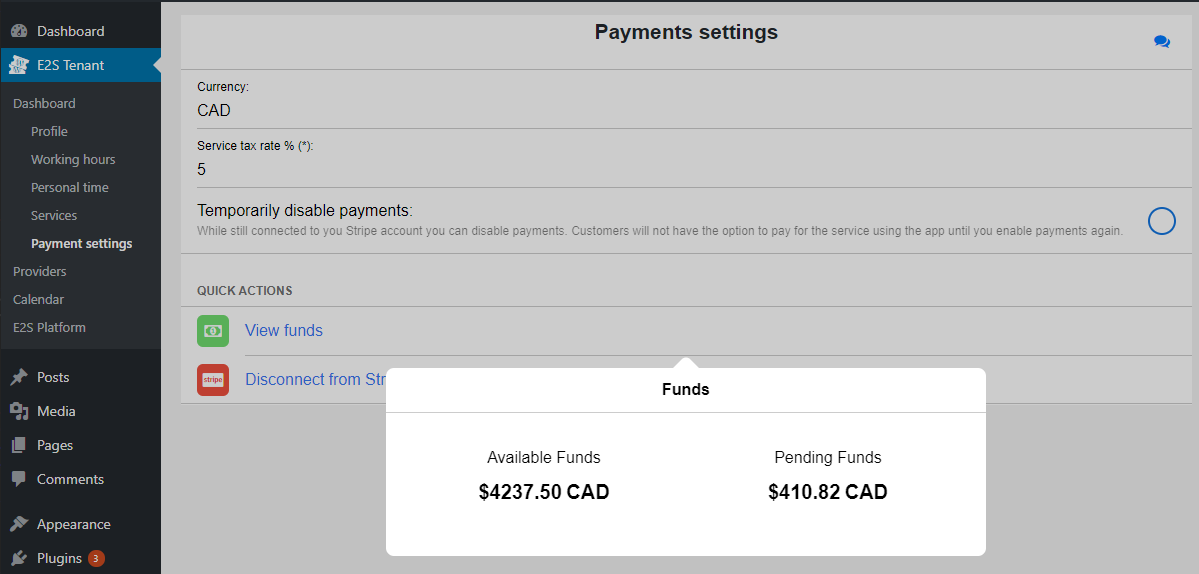
Task: Click the Appearance paintbrush icon
Action: [19, 524]
